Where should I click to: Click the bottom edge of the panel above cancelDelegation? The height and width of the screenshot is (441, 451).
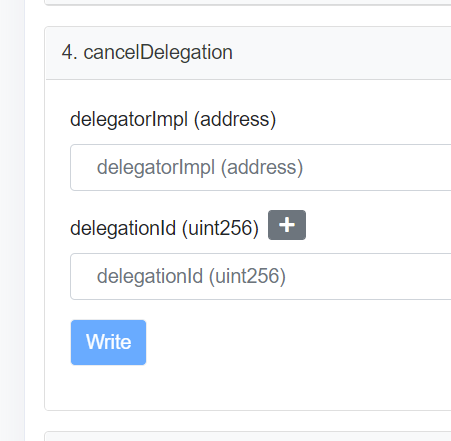[248, 4]
